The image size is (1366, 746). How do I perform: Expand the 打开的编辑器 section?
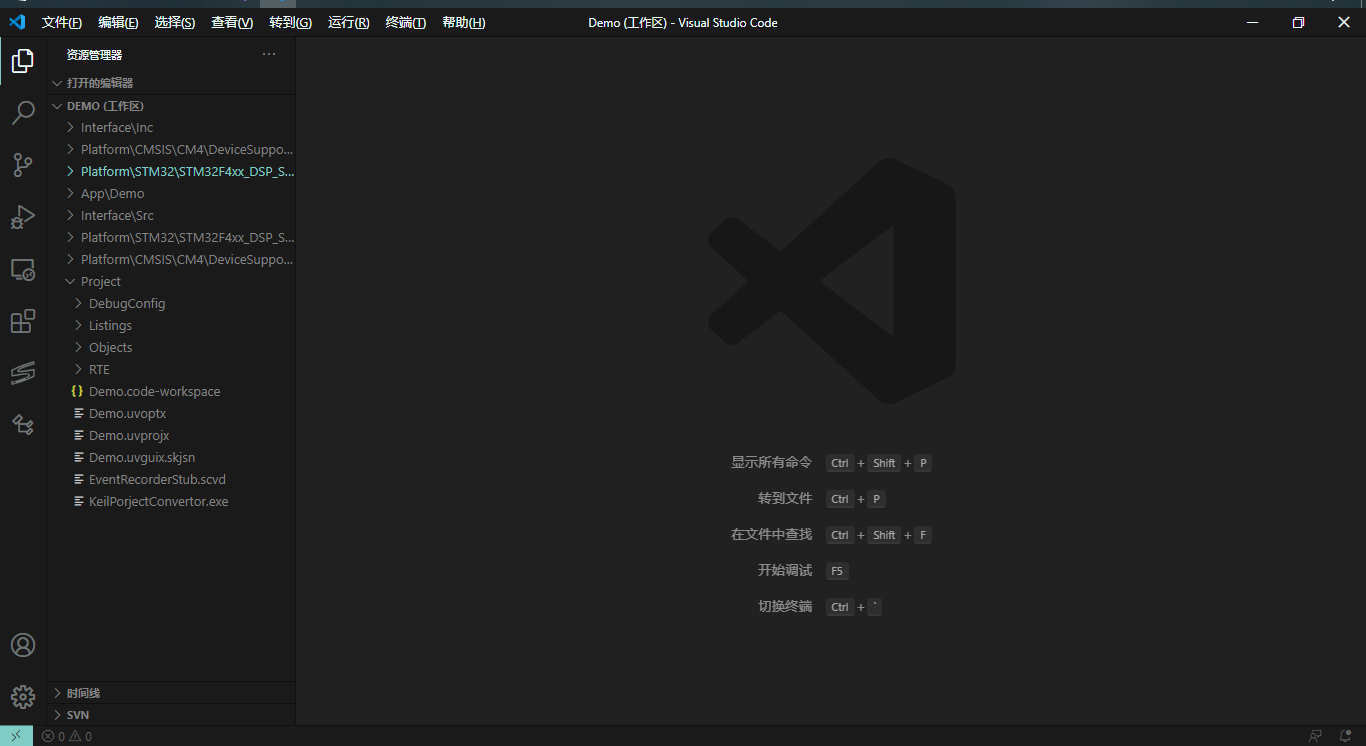(171, 83)
